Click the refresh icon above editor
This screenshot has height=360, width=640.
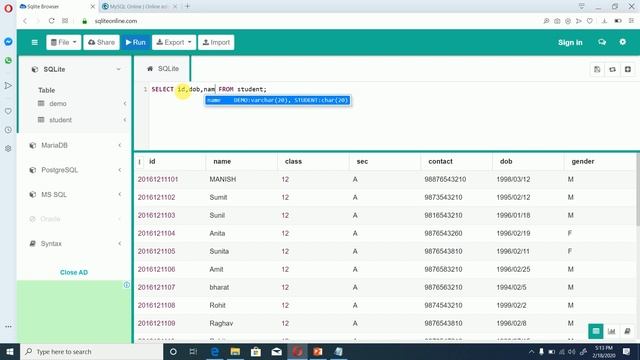click(x=612, y=69)
